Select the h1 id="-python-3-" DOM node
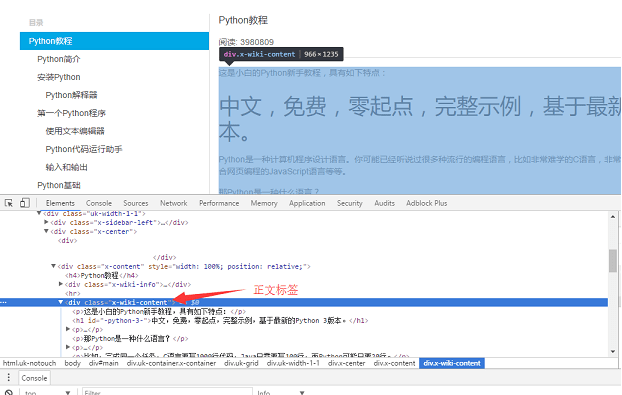622x395 pixels. (220, 320)
